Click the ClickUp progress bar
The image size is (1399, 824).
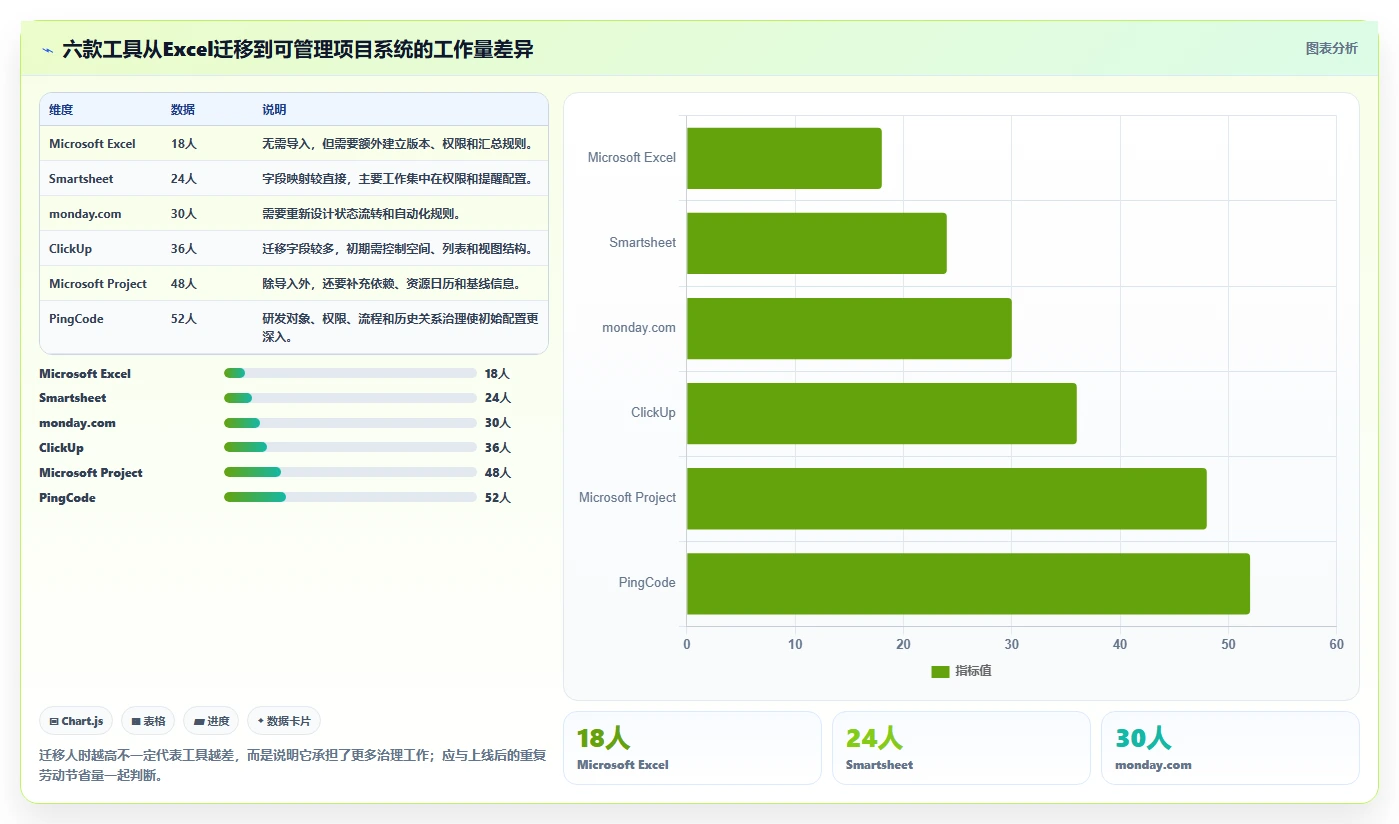click(x=350, y=447)
